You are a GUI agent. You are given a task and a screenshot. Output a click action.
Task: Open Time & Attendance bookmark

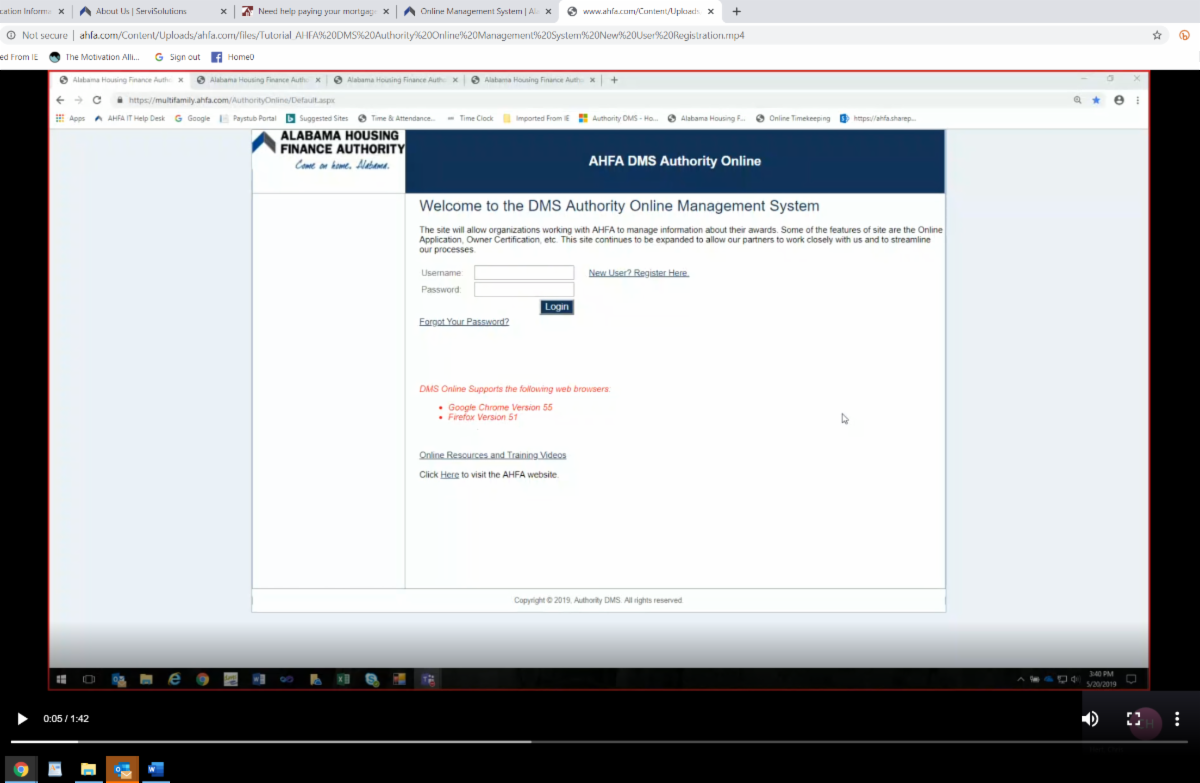(397, 118)
